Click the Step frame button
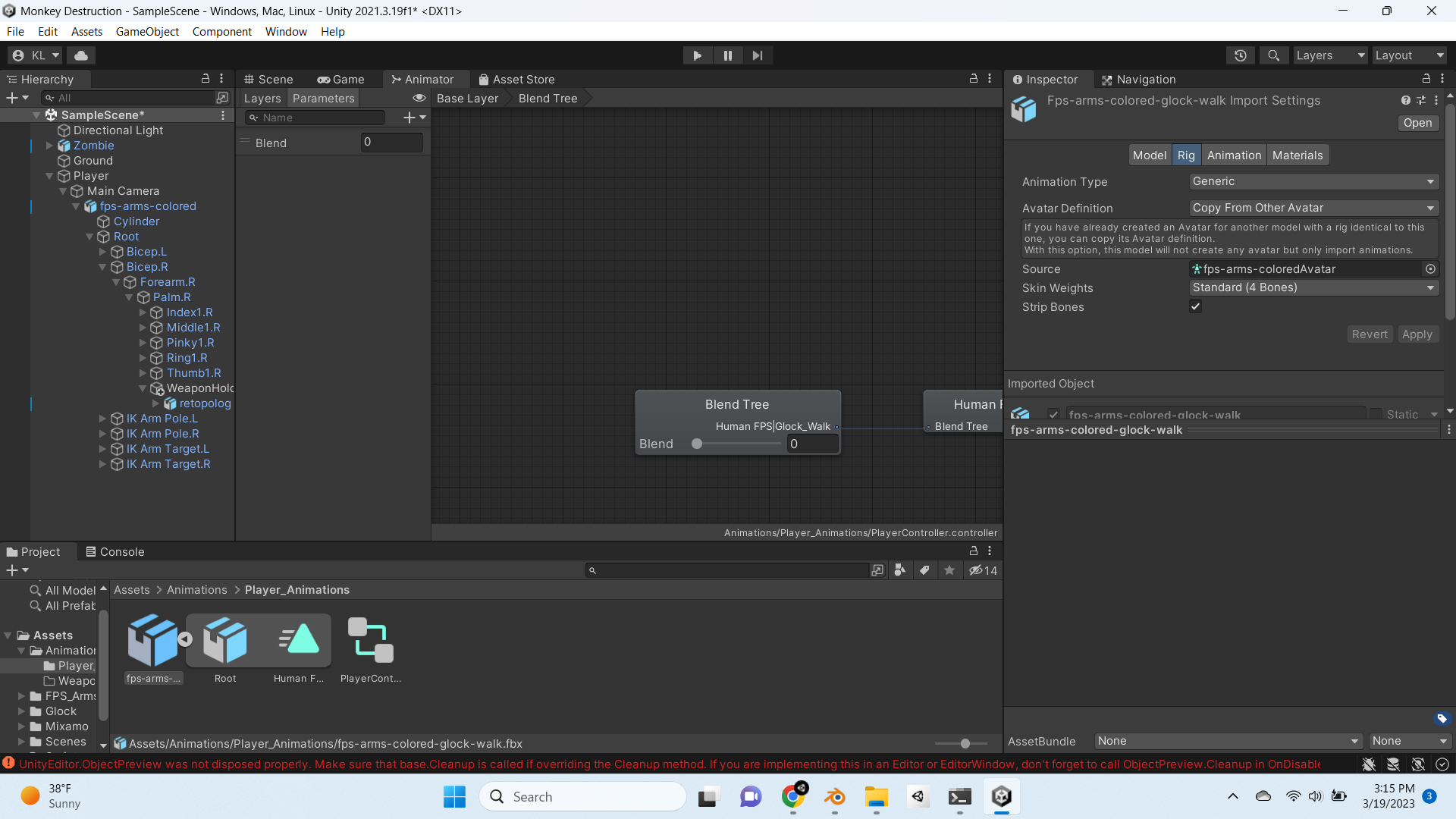The height and width of the screenshot is (819, 1456). point(758,55)
